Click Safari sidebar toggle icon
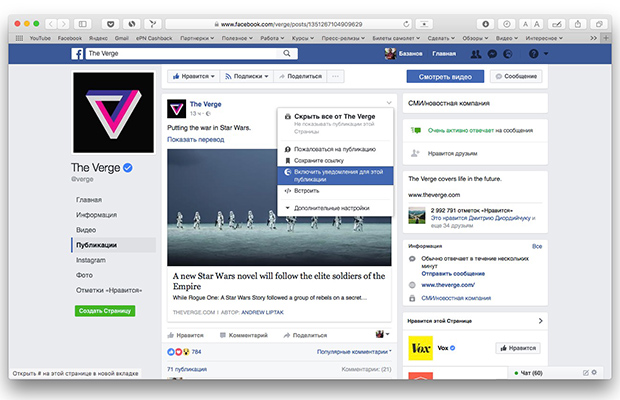The image size is (620, 400). click(83, 24)
